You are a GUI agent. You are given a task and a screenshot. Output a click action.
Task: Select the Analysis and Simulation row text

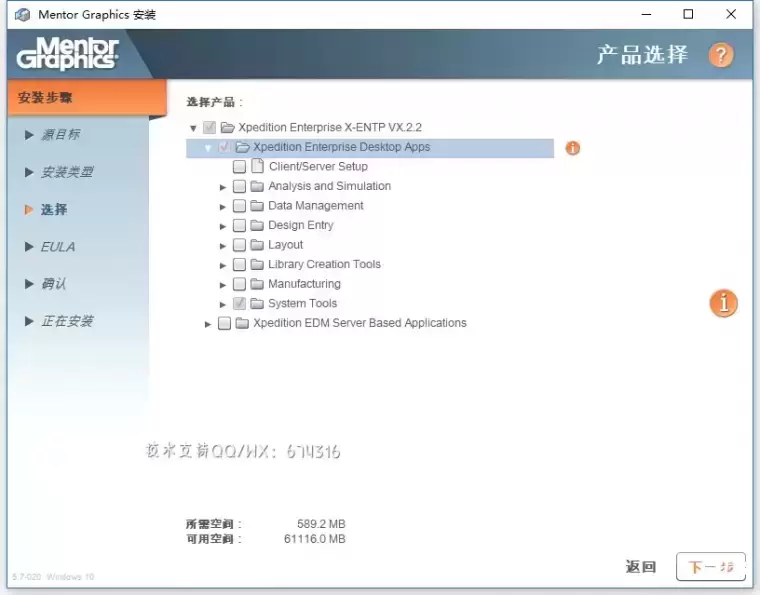[330, 186]
